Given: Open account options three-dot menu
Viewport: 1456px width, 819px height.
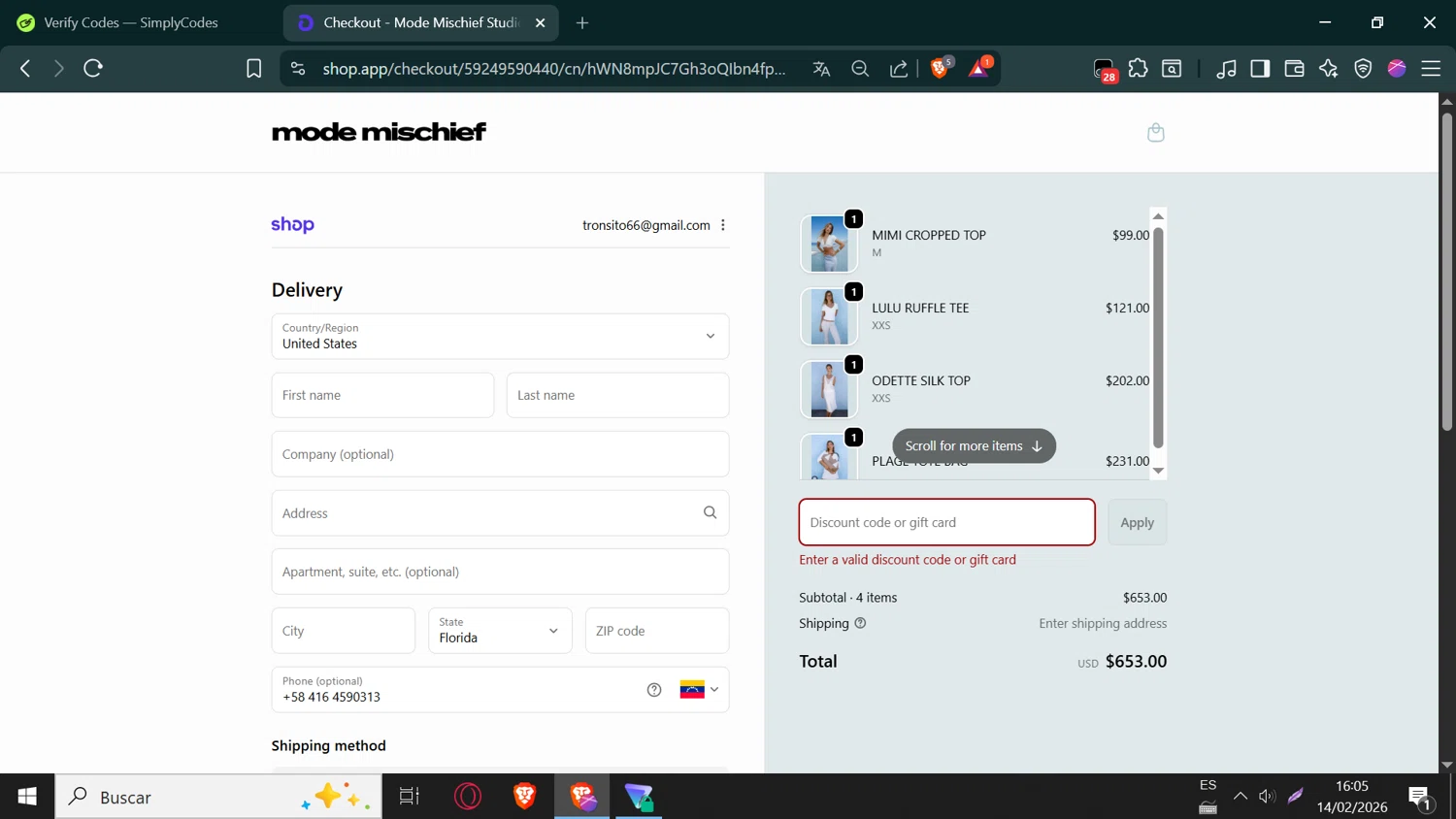Looking at the screenshot, I should point(723,225).
